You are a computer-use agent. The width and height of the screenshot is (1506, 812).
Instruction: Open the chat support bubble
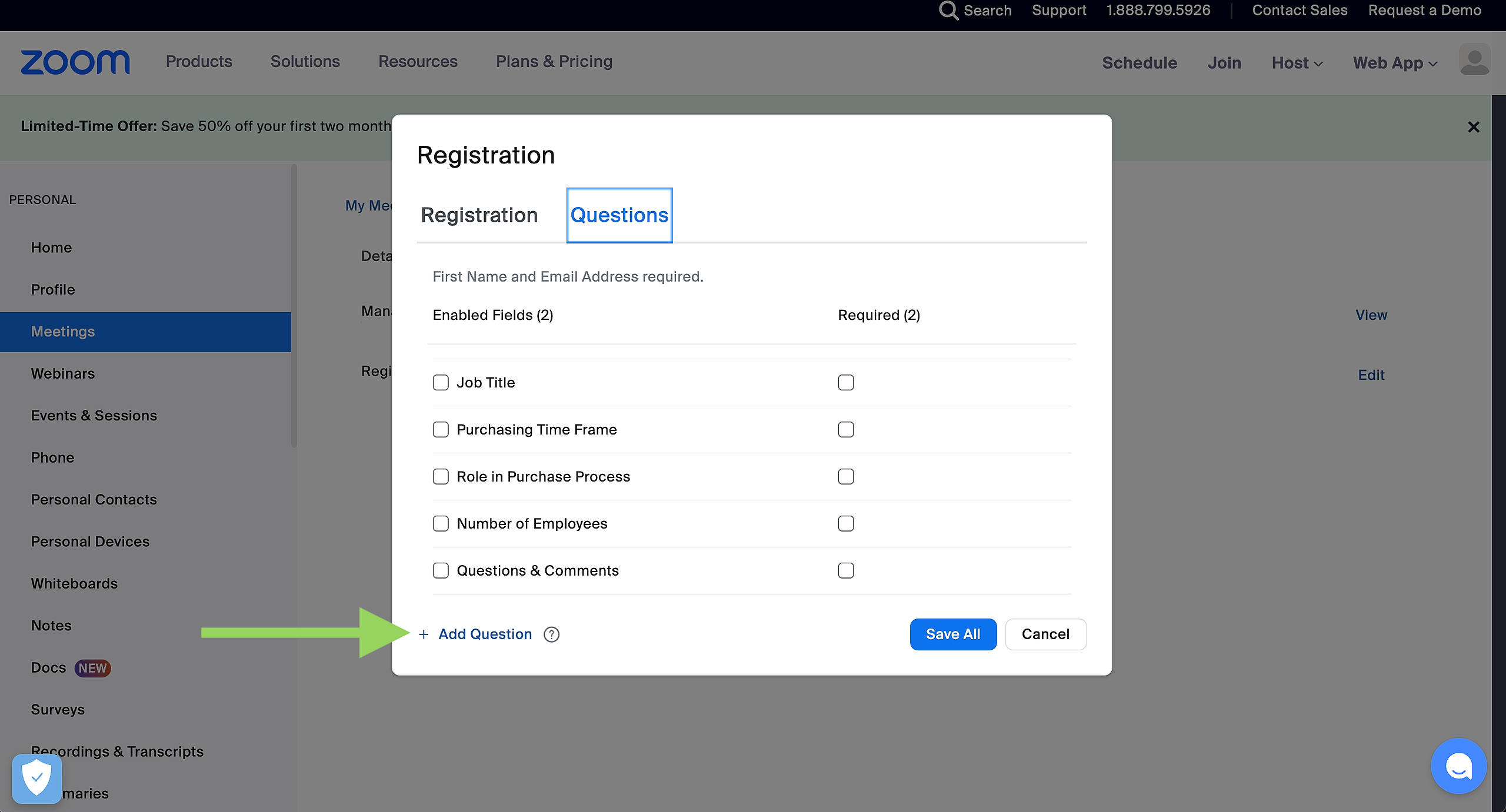1458,766
